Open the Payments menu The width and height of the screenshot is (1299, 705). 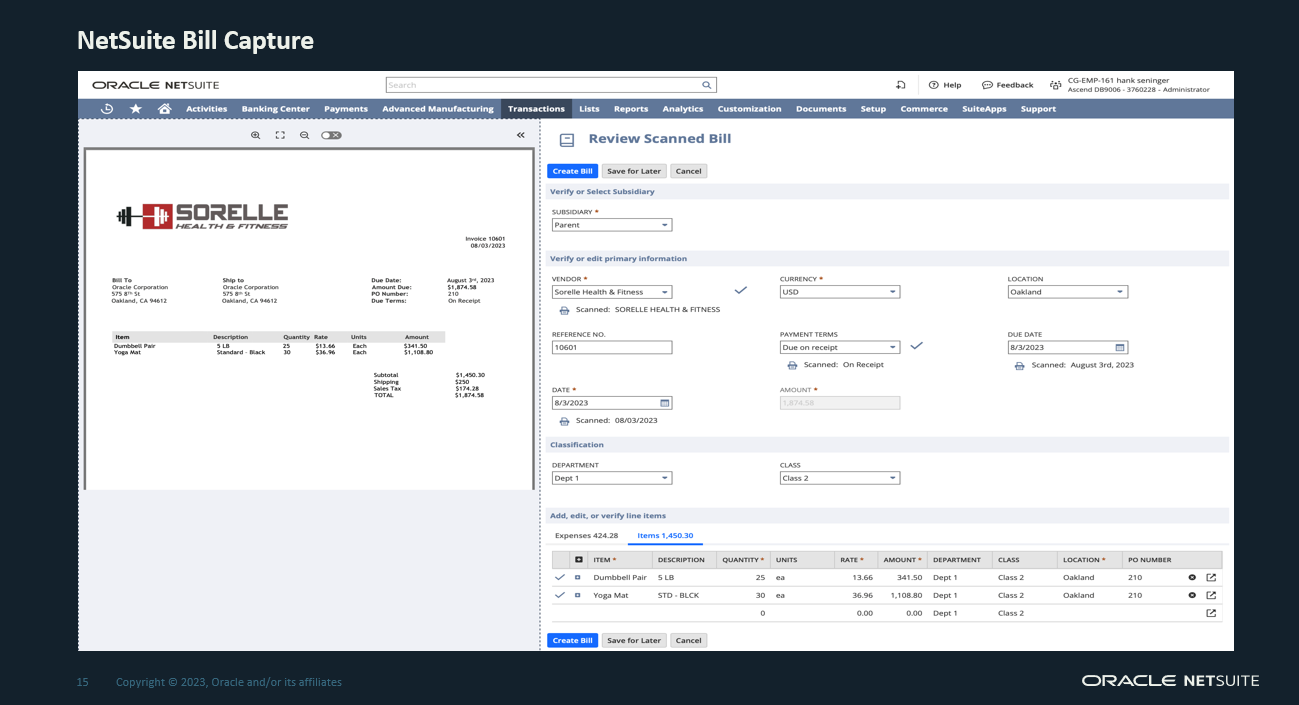click(346, 109)
